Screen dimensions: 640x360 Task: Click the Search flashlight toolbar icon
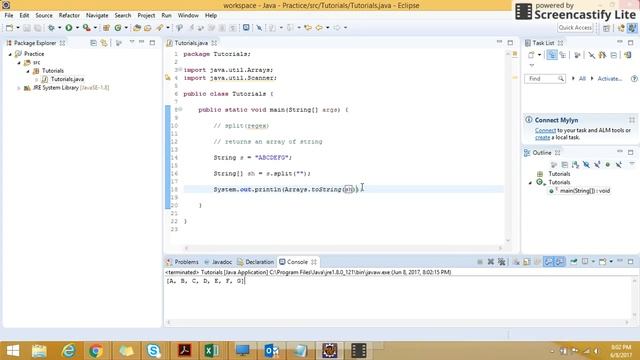click(160, 28)
